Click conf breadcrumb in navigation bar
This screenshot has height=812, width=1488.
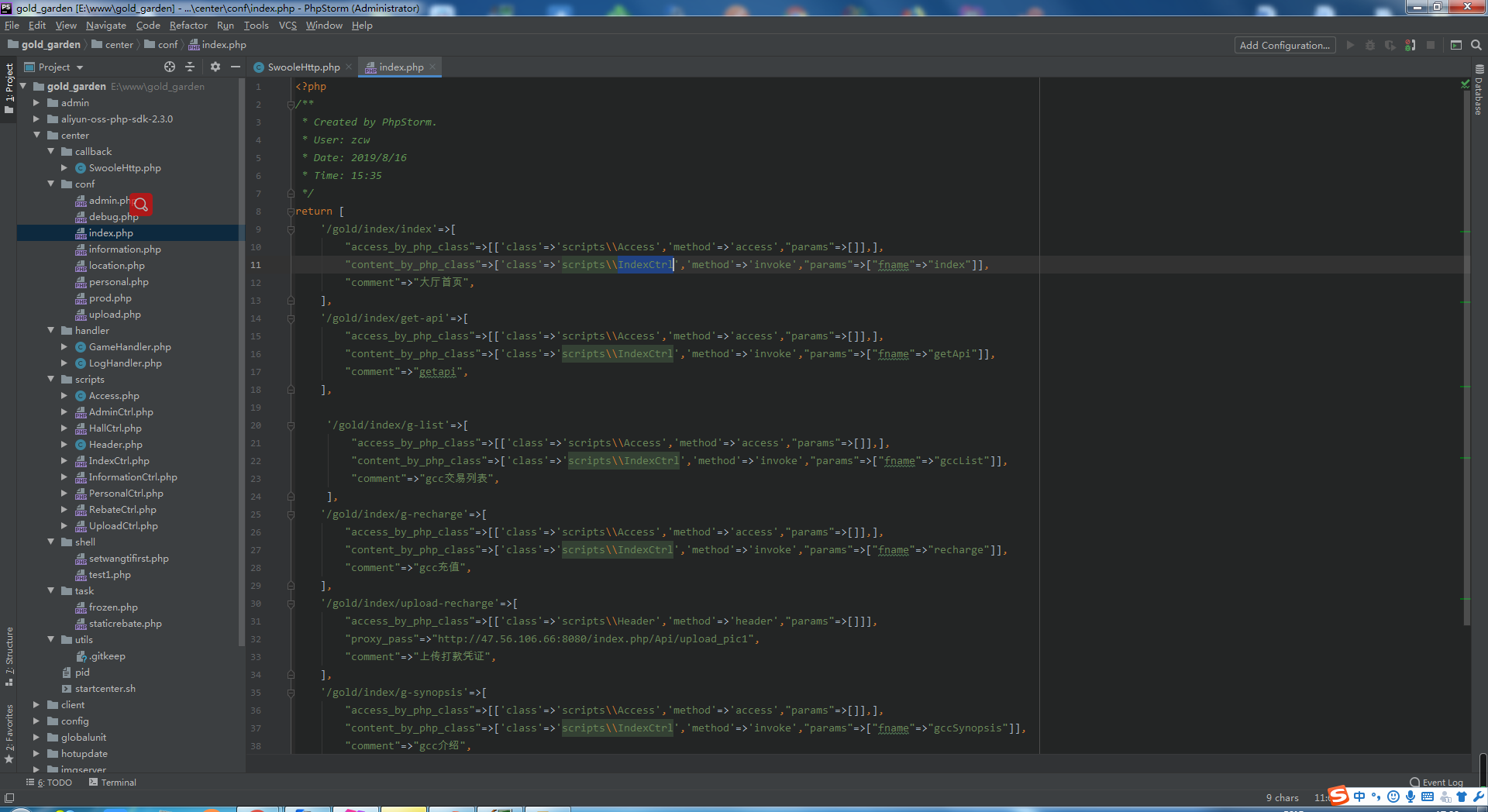(x=161, y=45)
